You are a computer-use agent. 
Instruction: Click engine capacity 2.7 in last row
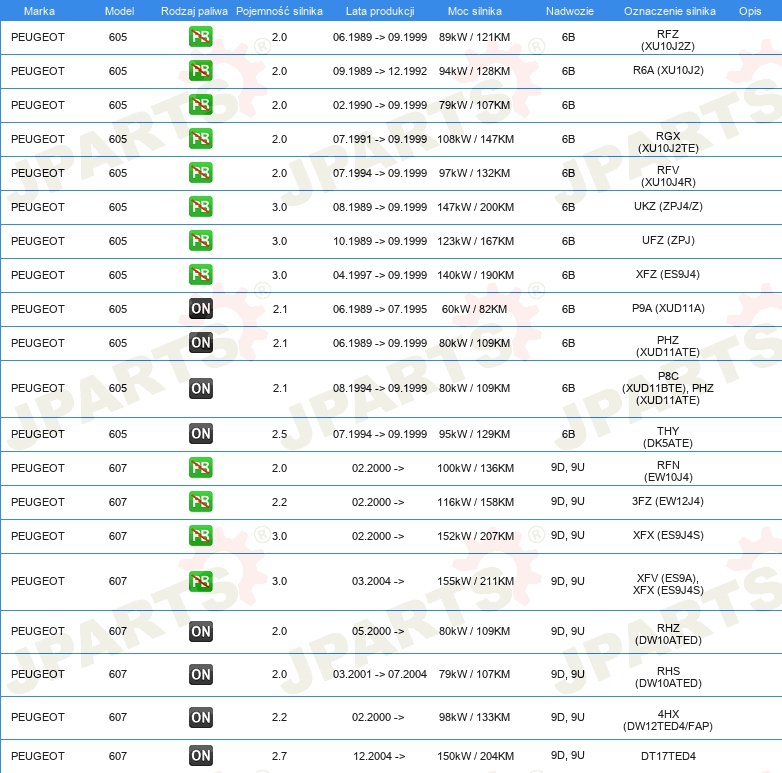(279, 756)
